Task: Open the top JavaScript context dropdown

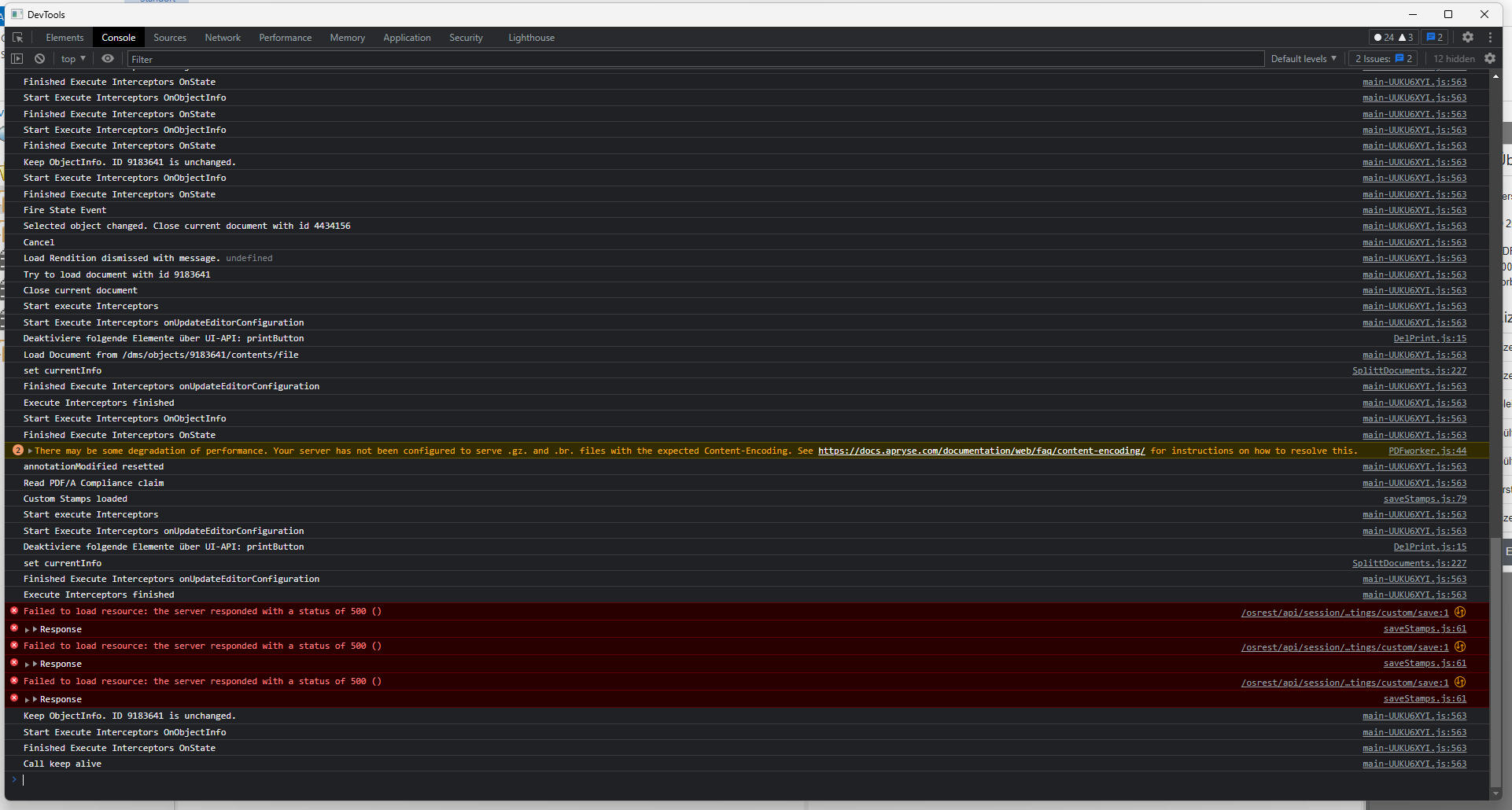Action: (x=73, y=59)
